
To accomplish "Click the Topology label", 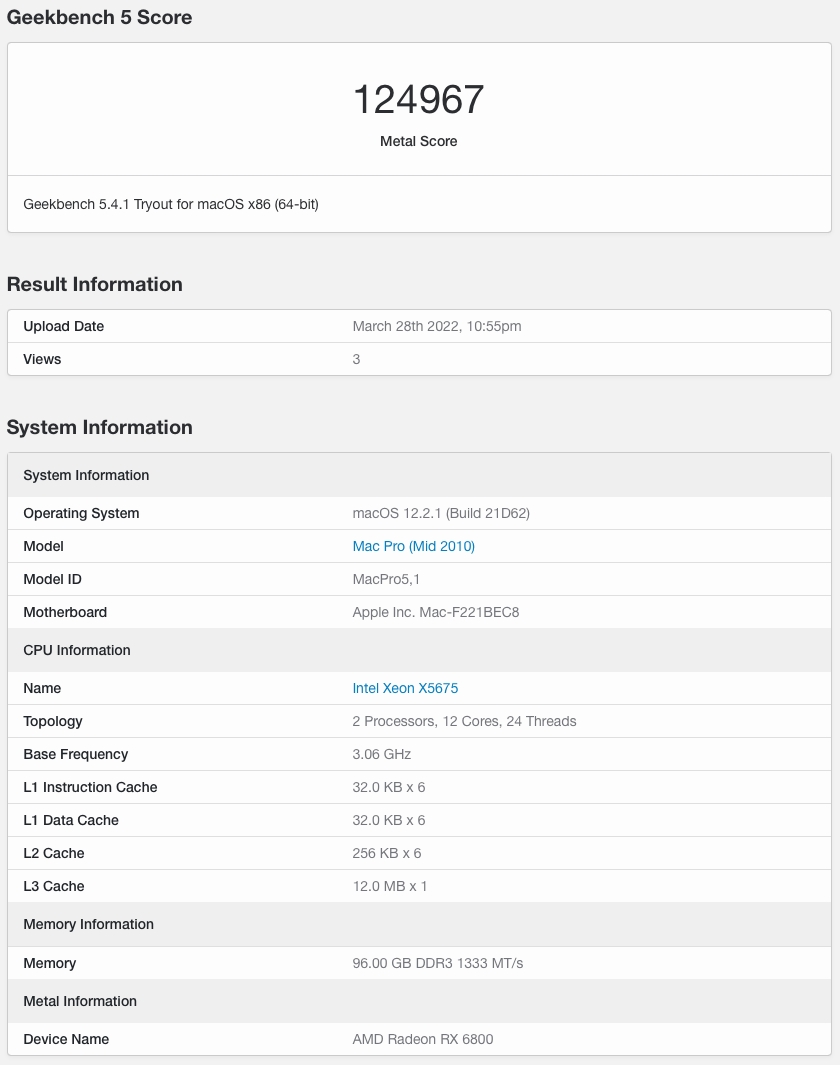I will pyautogui.click(x=53, y=721).
